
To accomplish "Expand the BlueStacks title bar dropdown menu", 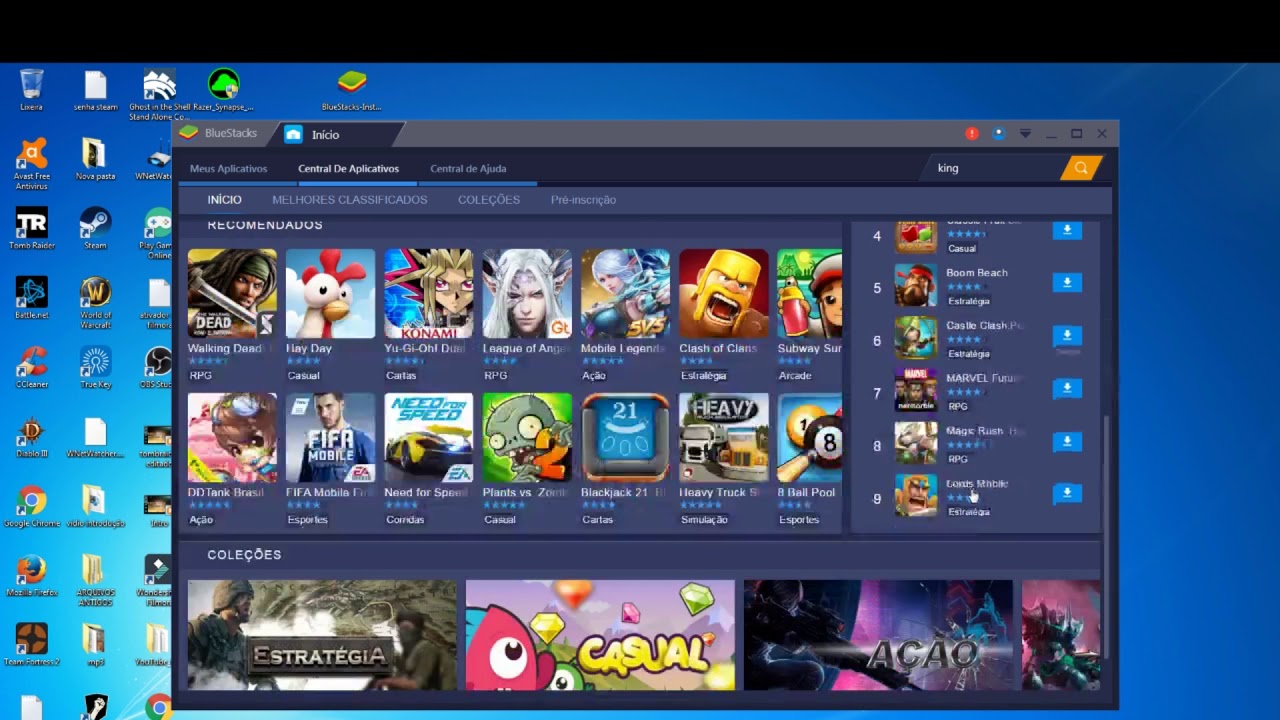I will (1025, 134).
